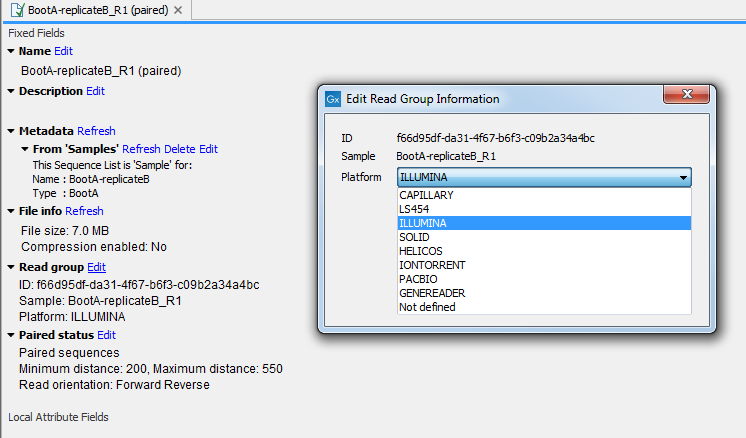The height and width of the screenshot is (438, 746).
Task: Edit the Read group information
Action: coord(96,267)
